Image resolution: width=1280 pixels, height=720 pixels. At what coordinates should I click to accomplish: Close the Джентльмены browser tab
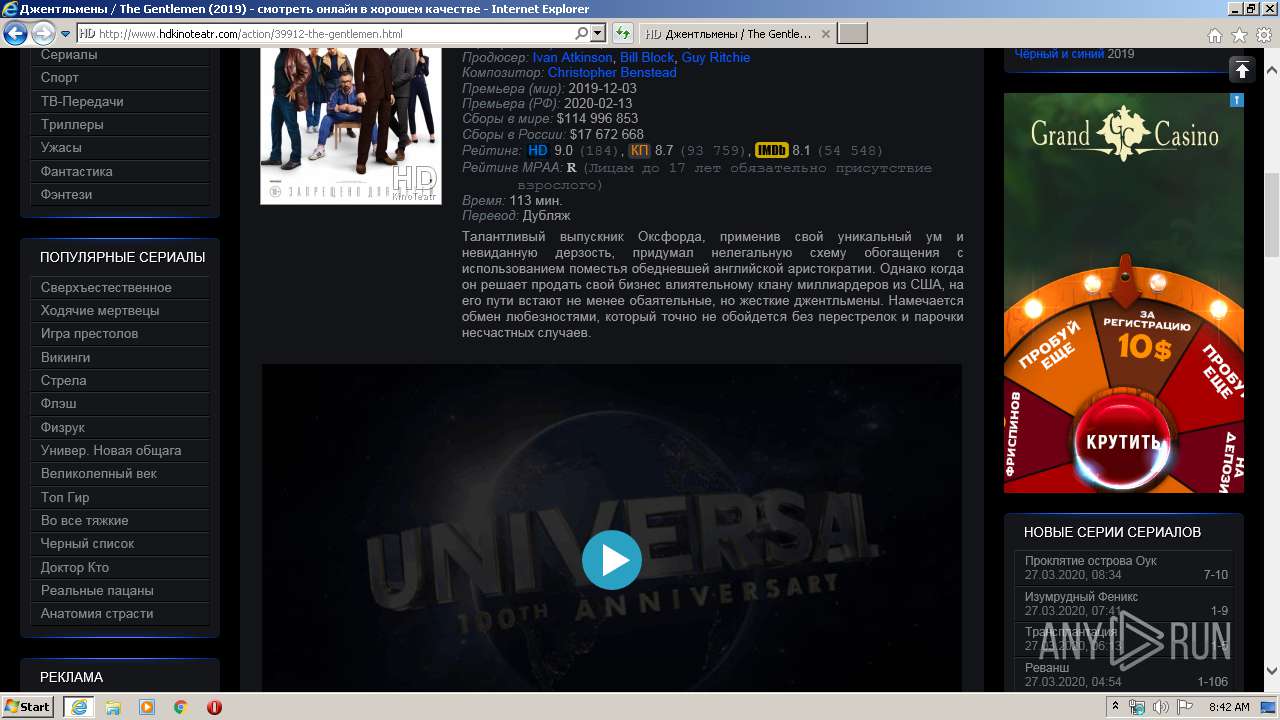[825, 34]
